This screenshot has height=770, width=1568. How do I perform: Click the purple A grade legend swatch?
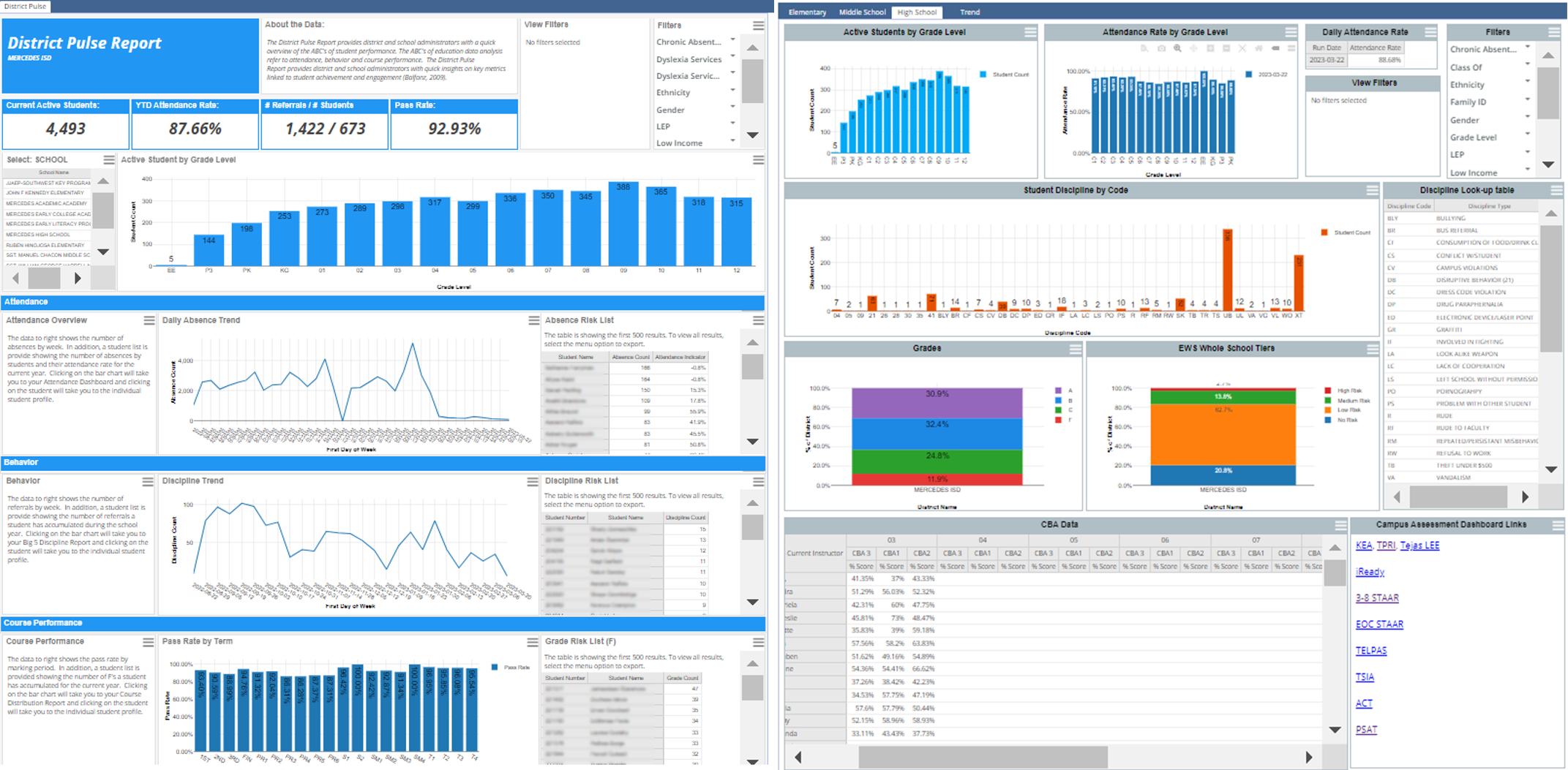(x=1058, y=390)
